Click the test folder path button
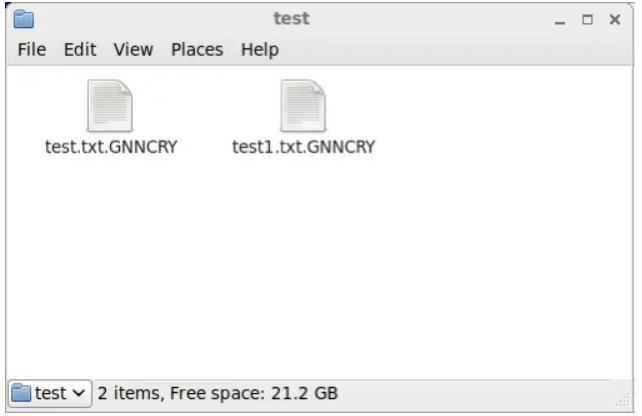 [x=50, y=393]
